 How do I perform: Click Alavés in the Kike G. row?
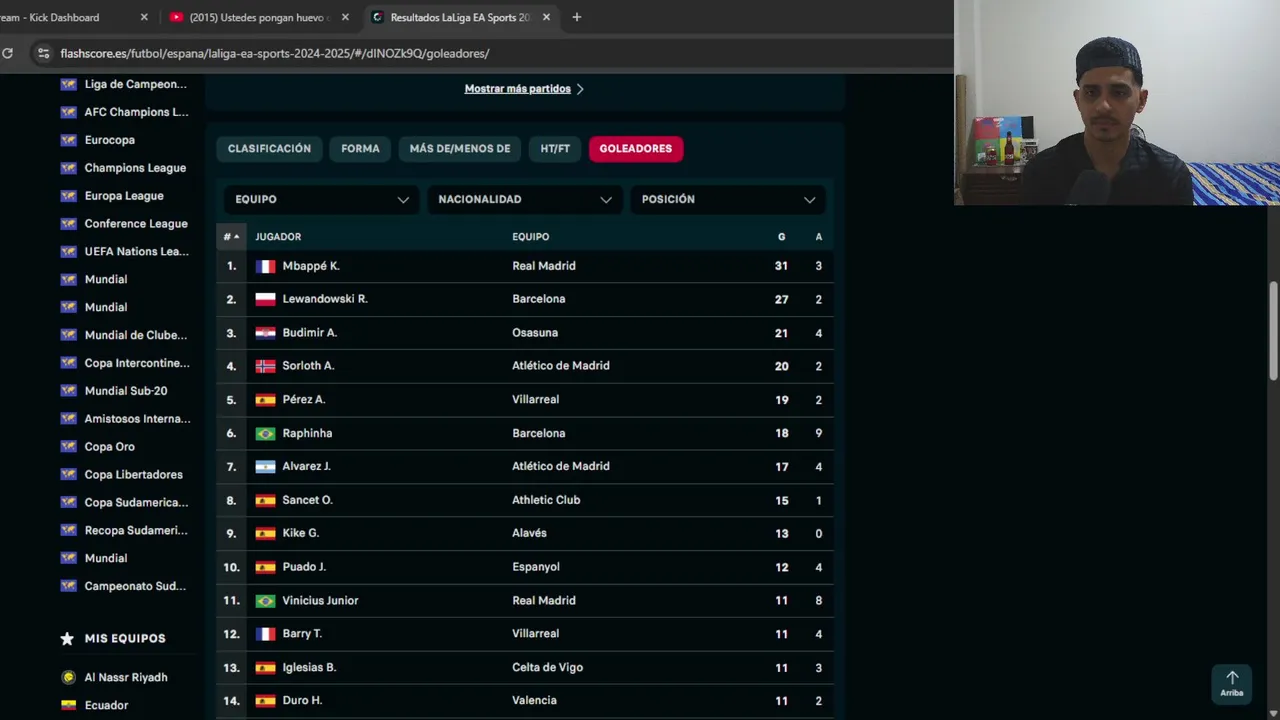coord(529,534)
